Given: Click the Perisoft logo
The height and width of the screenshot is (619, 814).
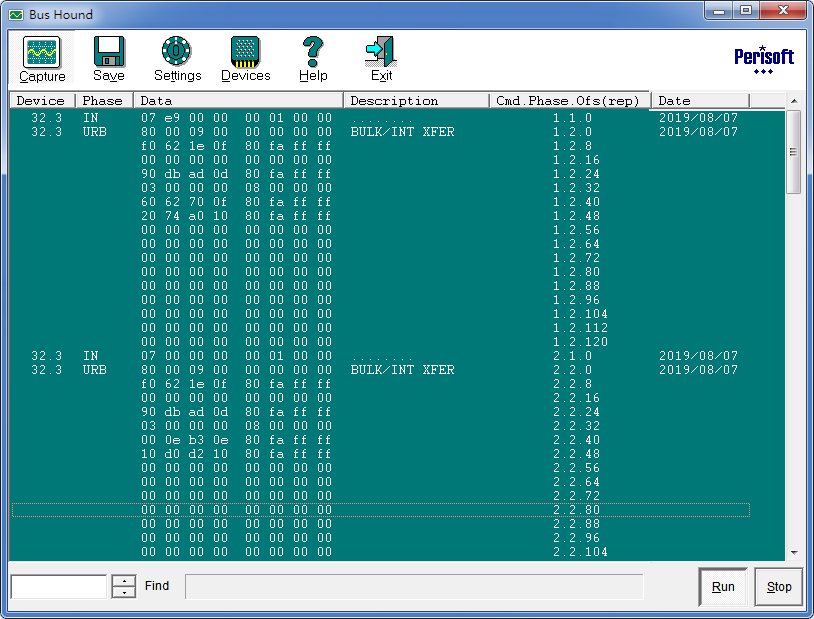Looking at the screenshot, I should click(763, 58).
